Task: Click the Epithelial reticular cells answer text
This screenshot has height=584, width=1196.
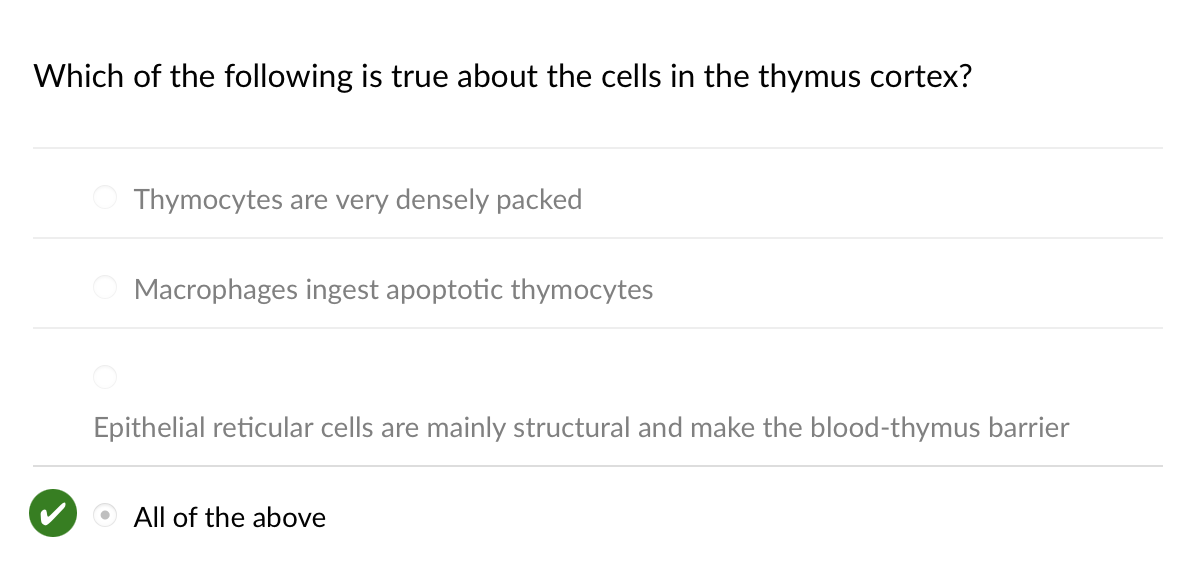Action: click(x=581, y=428)
